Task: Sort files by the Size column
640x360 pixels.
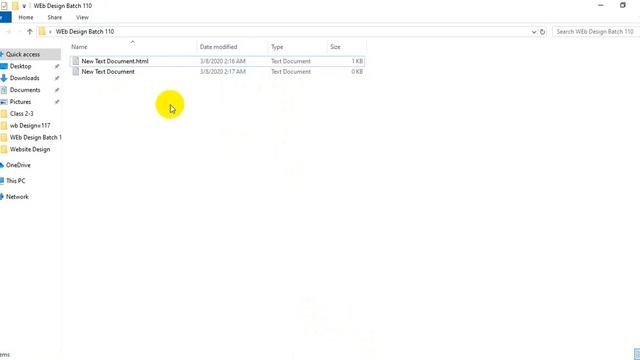Action: 335,47
